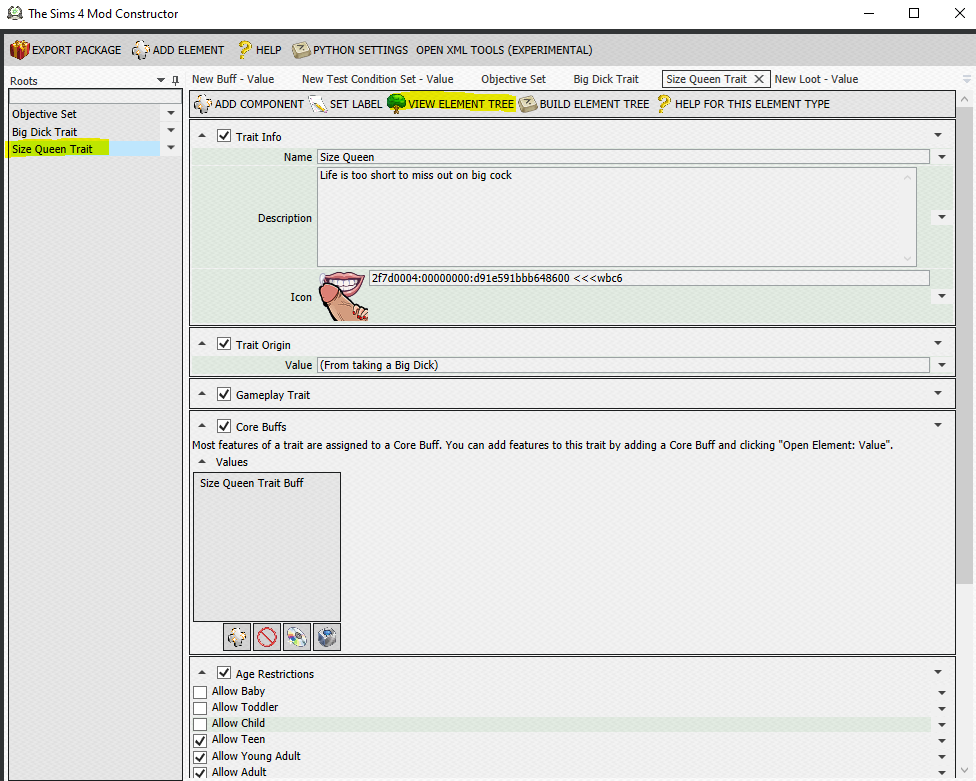Click the trait Name input field
The width and height of the screenshot is (976, 781).
(x=624, y=157)
